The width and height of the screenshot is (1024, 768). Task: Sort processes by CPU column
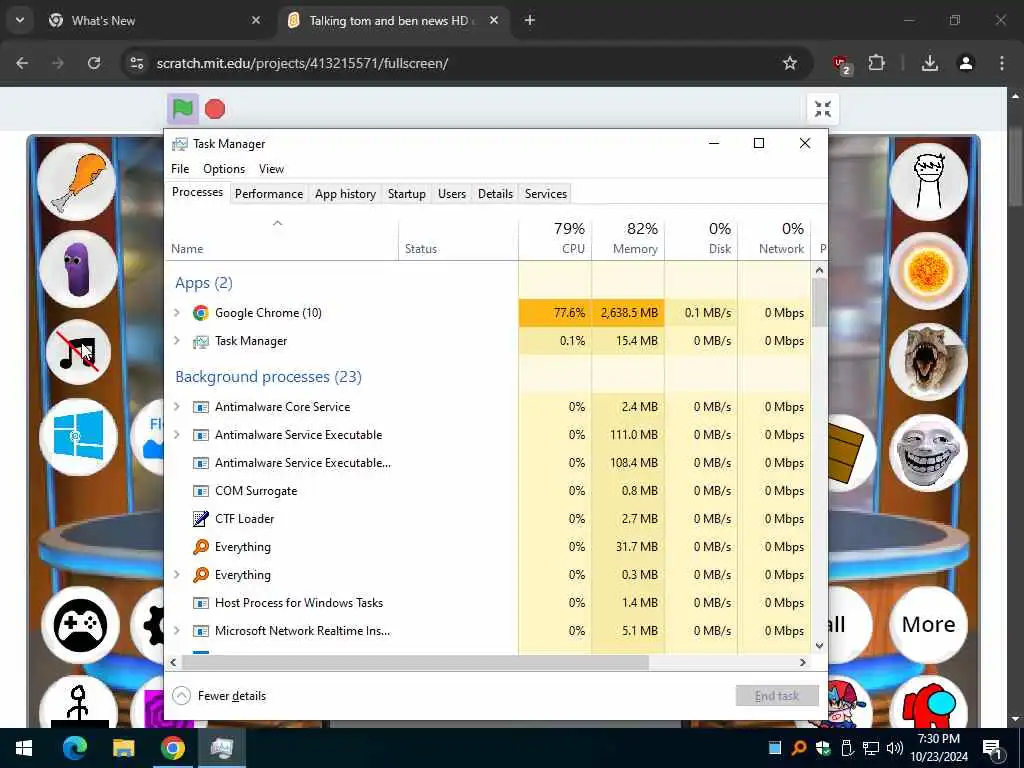point(555,238)
